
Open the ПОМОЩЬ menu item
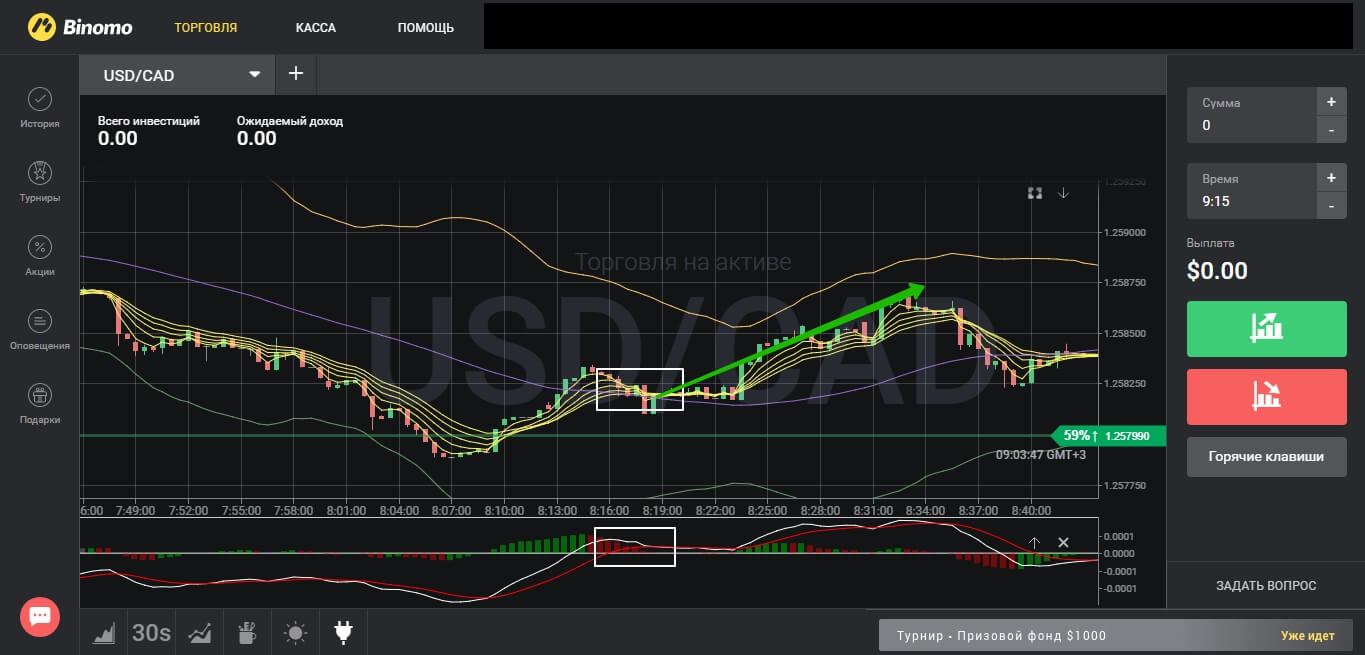[425, 27]
